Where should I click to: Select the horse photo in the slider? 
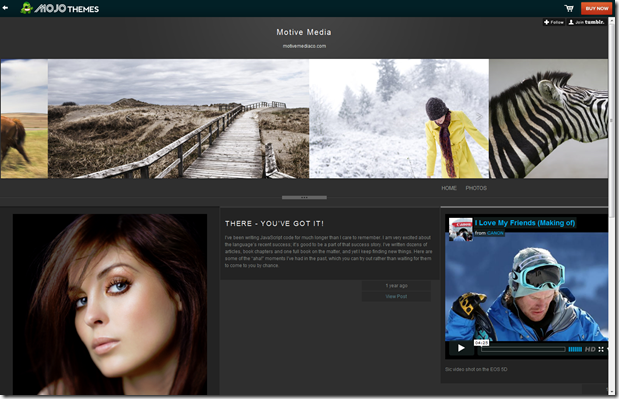click(x=24, y=119)
